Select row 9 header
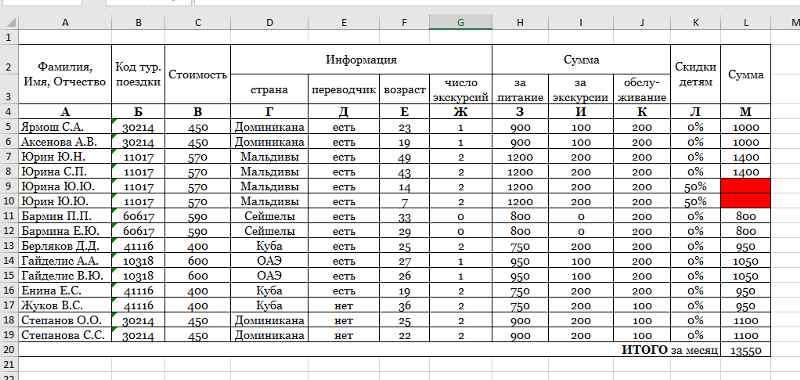 point(9,187)
